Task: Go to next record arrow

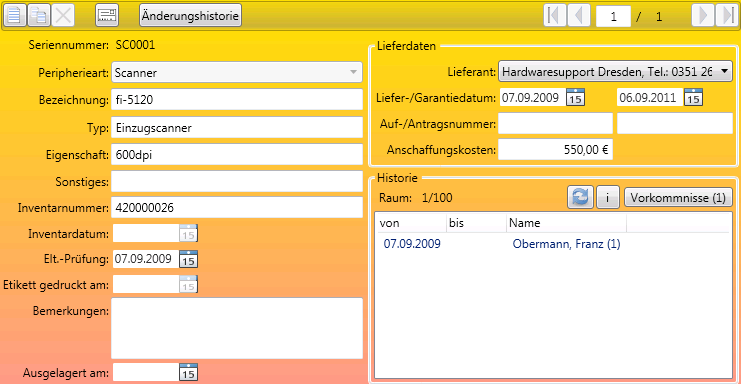Action: [x=703, y=16]
